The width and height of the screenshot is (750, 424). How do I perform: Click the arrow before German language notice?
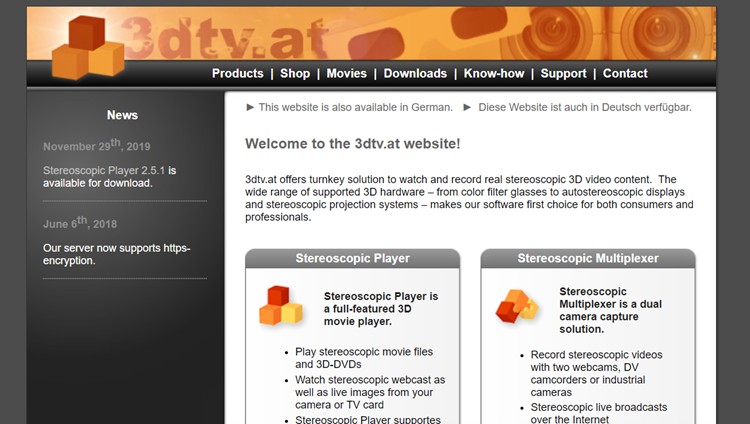pos(469,107)
